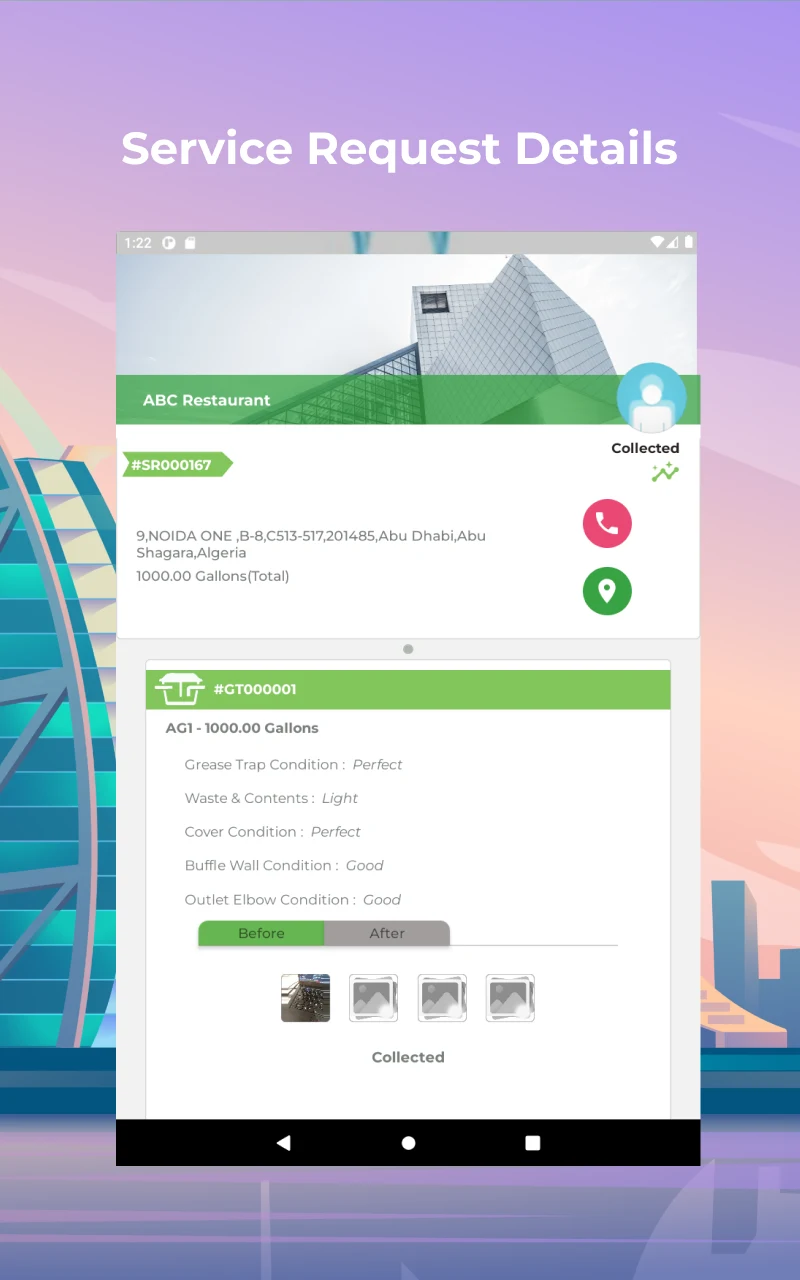Tap the battery icon in status bar
The image size is (800, 1280).
689,242
